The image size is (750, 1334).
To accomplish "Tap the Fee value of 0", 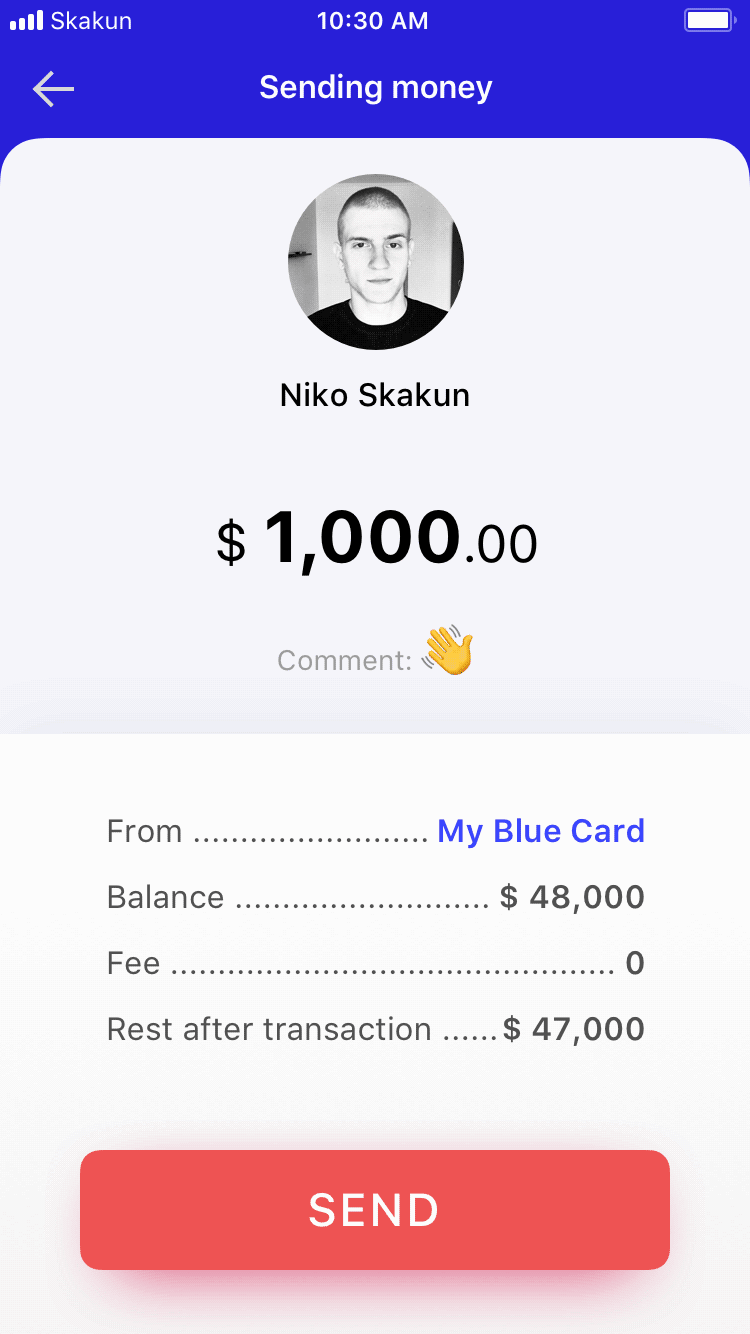I will point(635,964).
